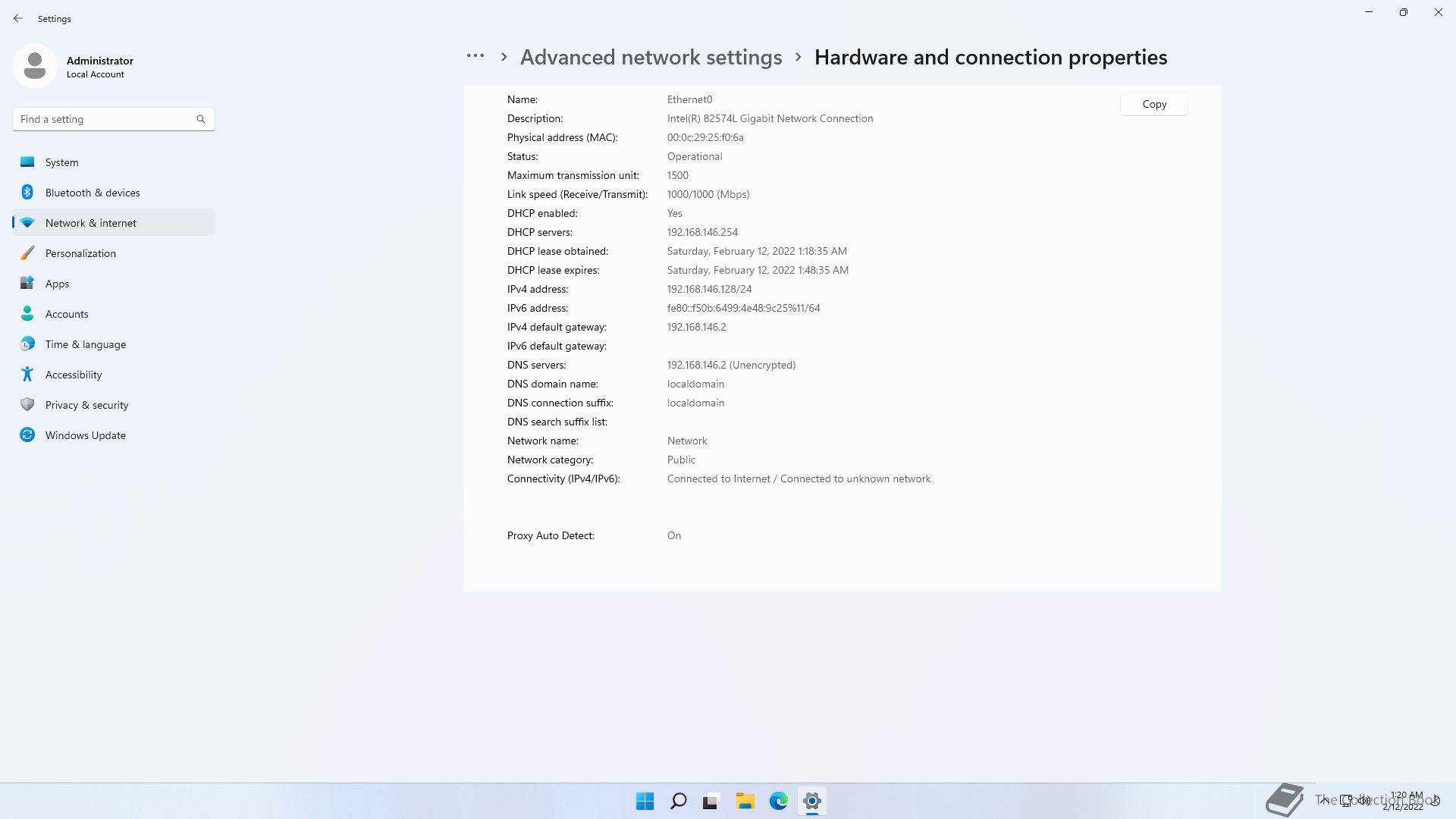This screenshot has height=819, width=1456.
Task: Click the Personalization paintbrush icon
Action: pyautogui.click(x=27, y=253)
